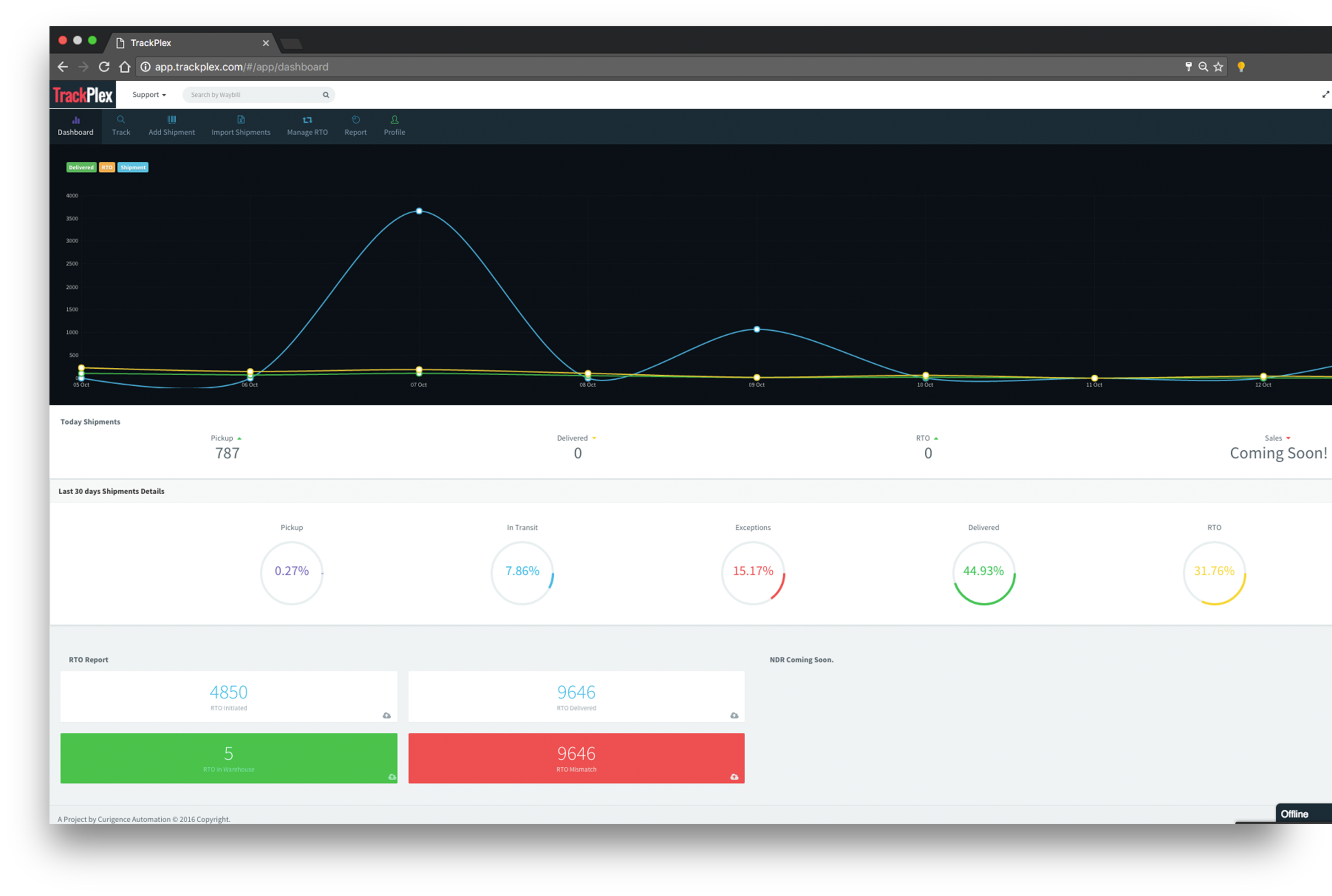Screen dimensions: 1332x896
Task: Open Import Shipments spreadsheet icon
Action: pyautogui.click(x=240, y=120)
